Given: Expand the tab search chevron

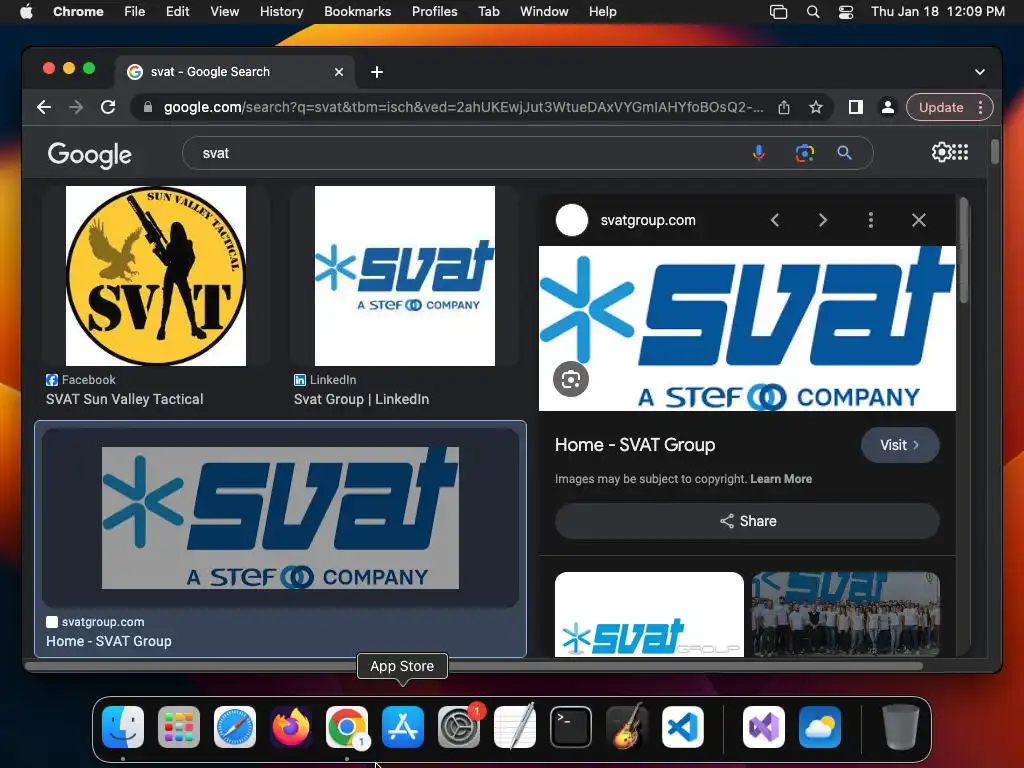Looking at the screenshot, I should click(x=980, y=72).
